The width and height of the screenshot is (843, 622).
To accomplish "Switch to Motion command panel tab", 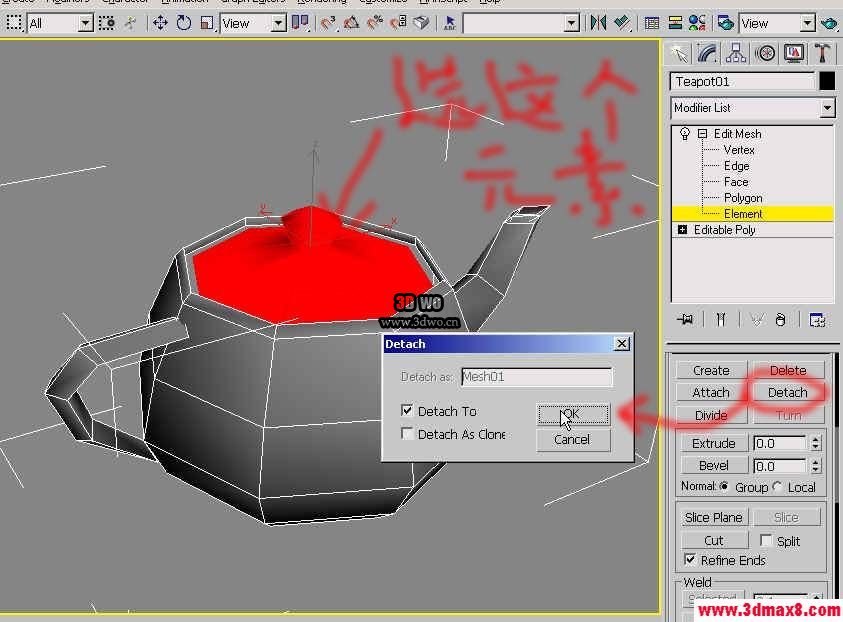I will click(765, 53).
